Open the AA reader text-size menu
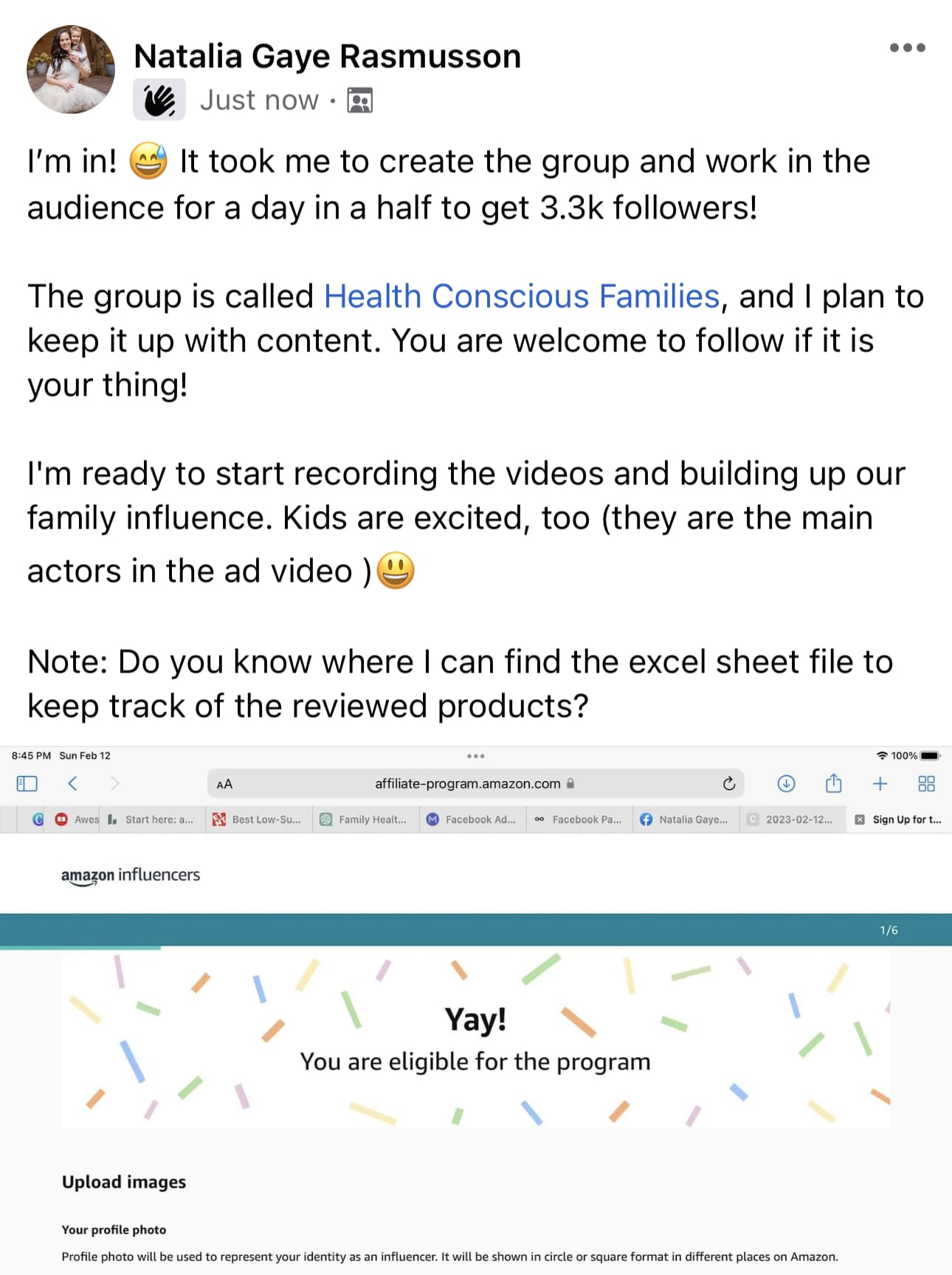 [x=225, y=784]
